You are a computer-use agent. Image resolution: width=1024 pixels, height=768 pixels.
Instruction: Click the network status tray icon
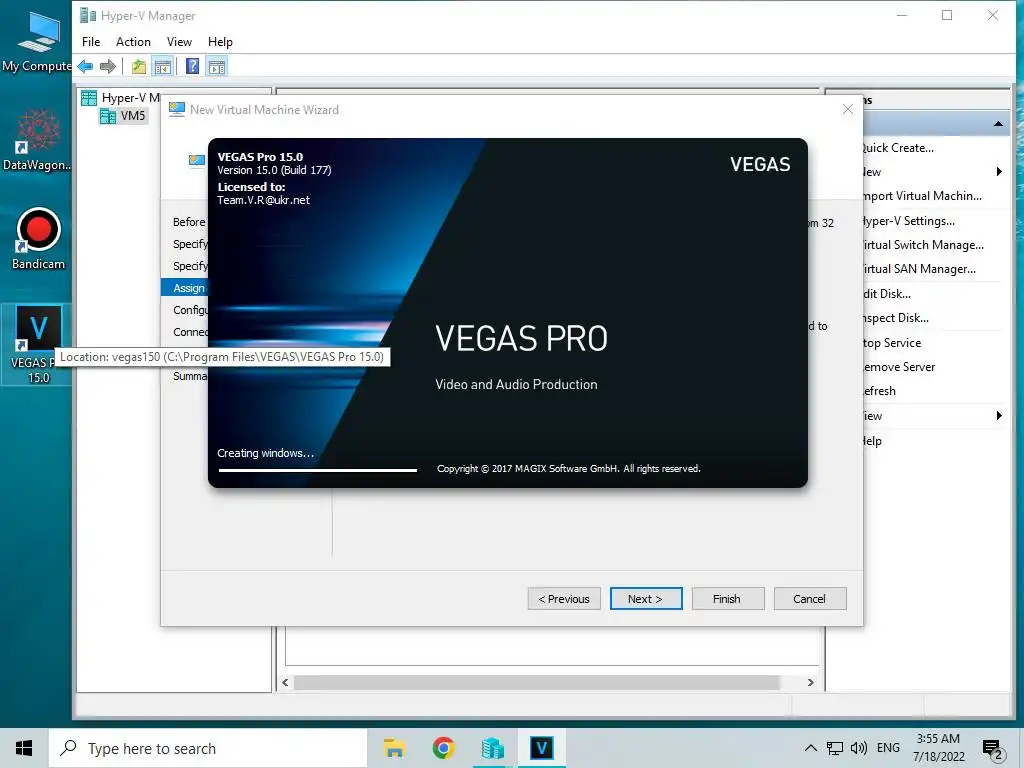pos(835,748)
